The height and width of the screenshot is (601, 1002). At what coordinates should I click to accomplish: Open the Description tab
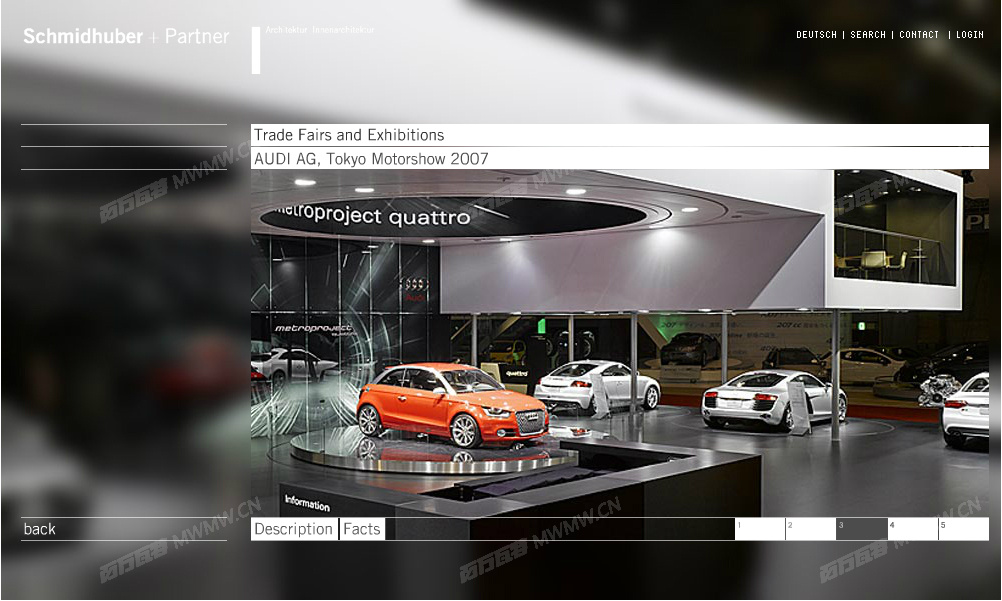[294, 529]
